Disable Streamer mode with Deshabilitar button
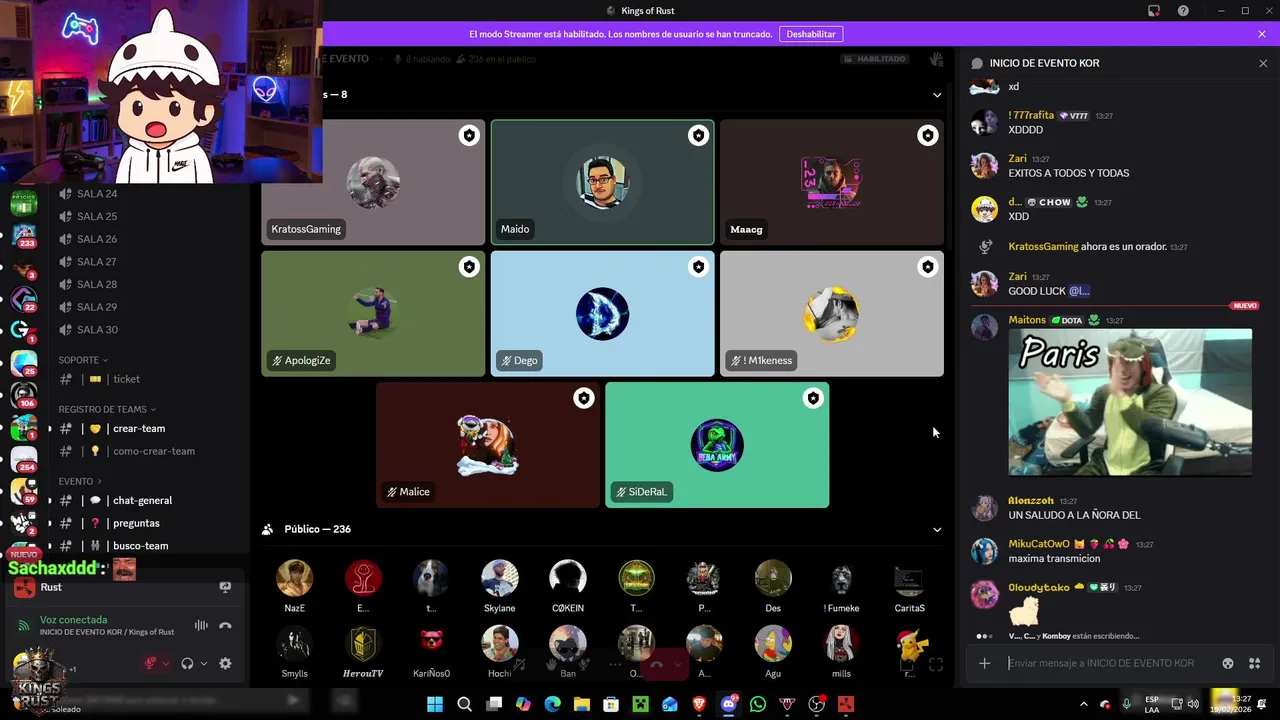The height and width of the screenshot is (720, 1280). (x=811, y=34)
